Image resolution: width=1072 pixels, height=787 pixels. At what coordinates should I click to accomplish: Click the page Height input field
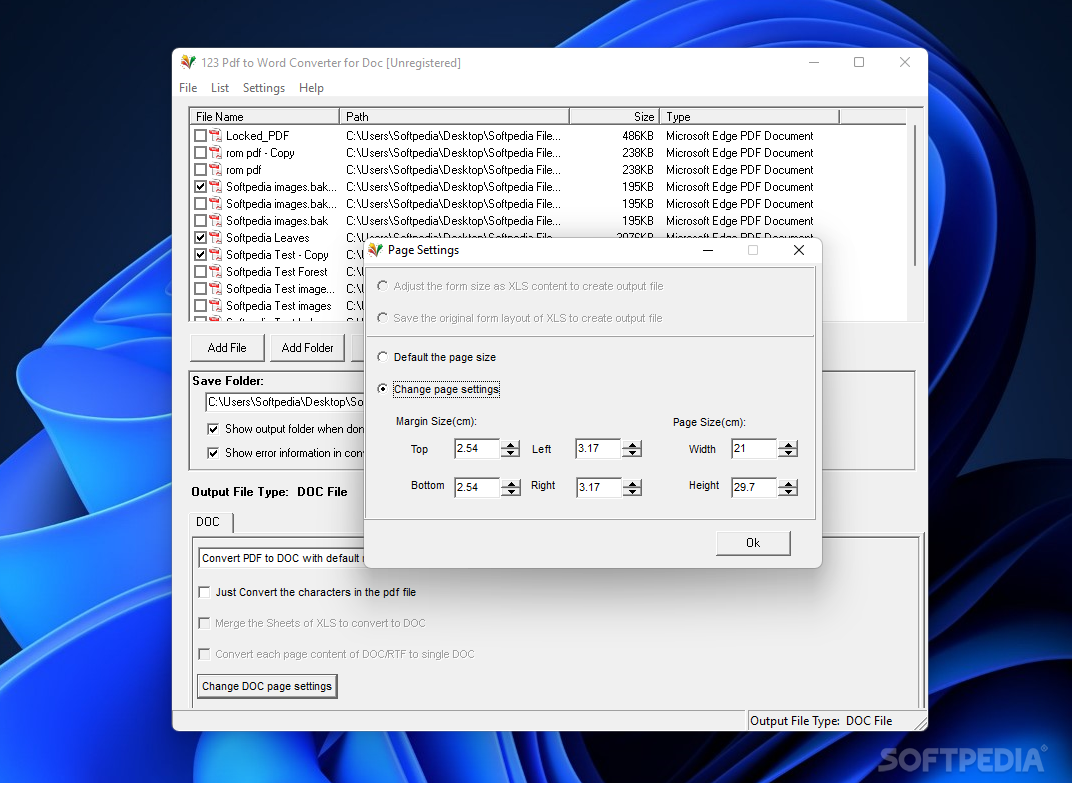(x=754, y=488)
